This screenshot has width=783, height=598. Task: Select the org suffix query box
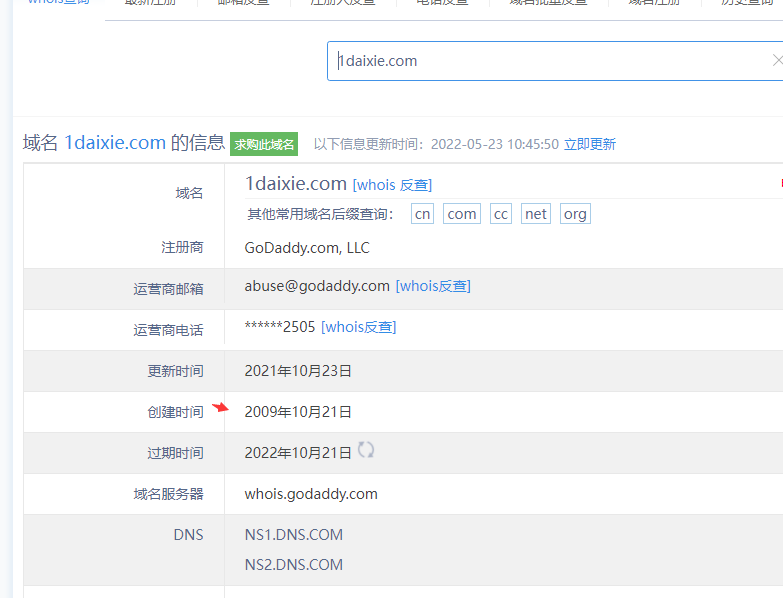(x=575, y=214)
